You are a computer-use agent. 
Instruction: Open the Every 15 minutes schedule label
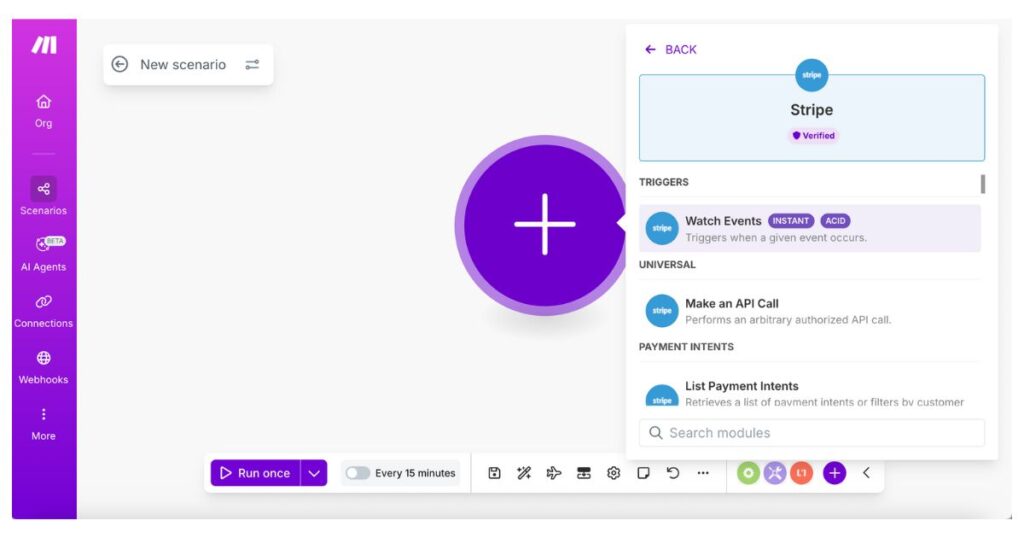[415, 473]
